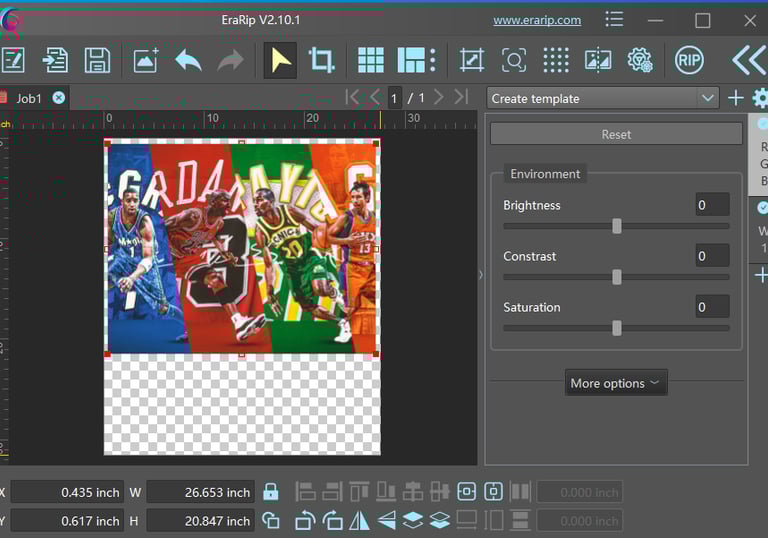768x538 pixels.
Task: Activate the arrow selection tool
Action: point(280,60)
